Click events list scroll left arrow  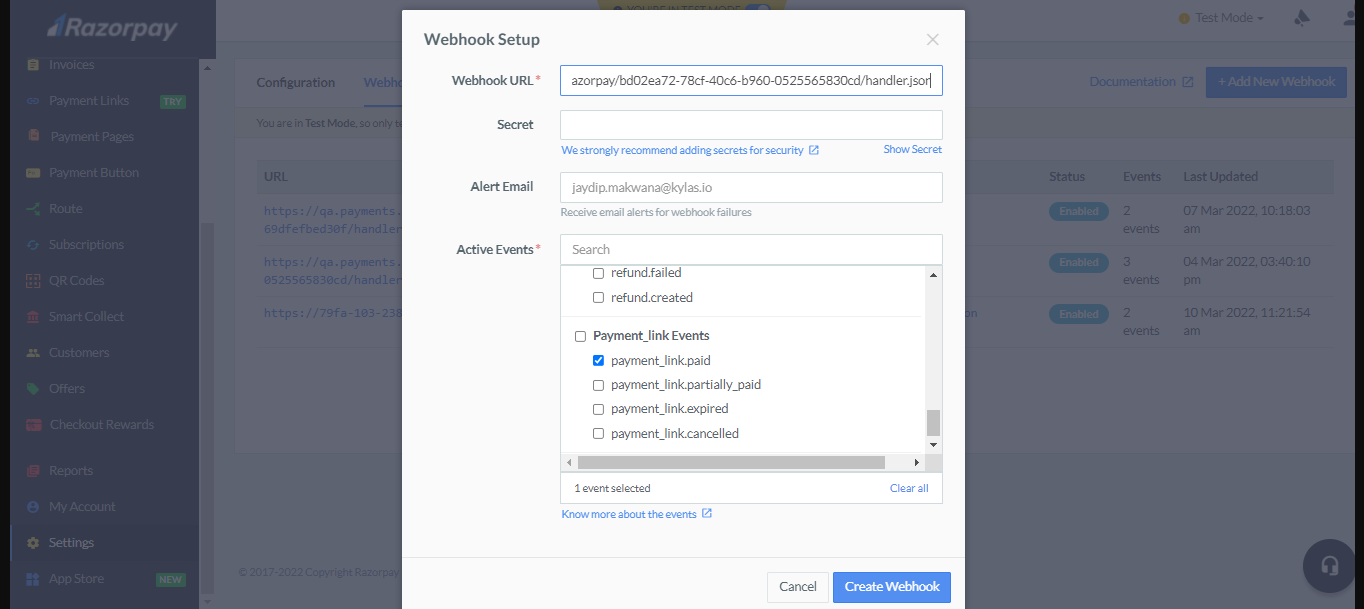pos(569,463)
